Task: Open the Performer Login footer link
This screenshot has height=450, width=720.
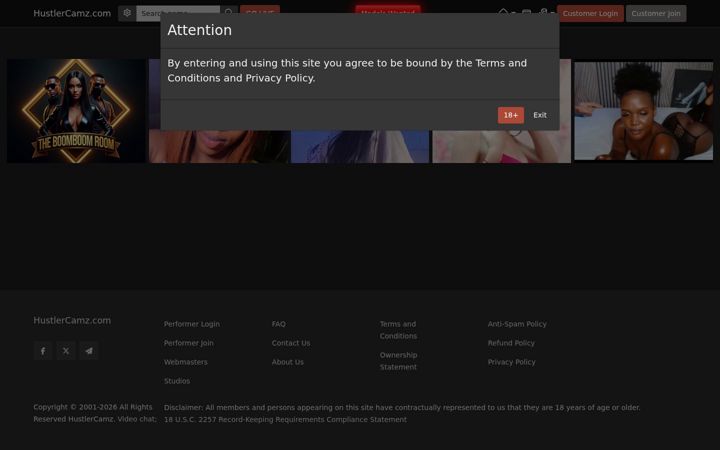Action: 191,324
